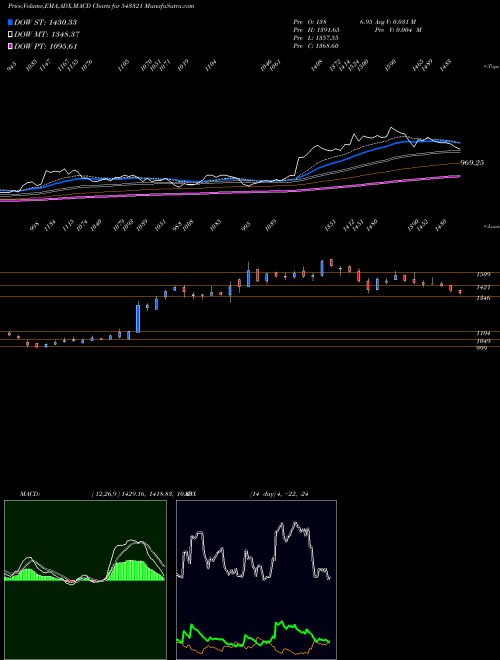Click the 1104 price level label
The width and height of the screenshot is (500, 660).
tap(483, 333)
